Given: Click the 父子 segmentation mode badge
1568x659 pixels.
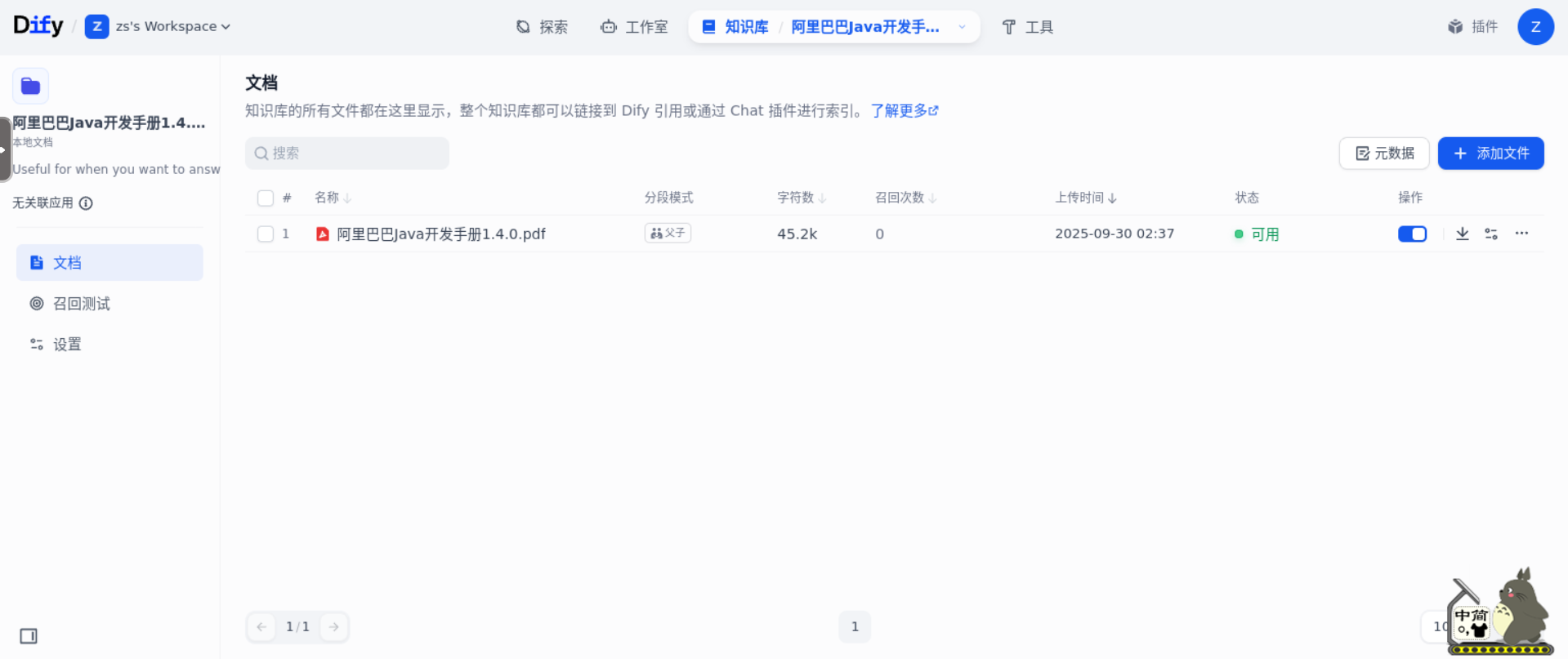Looking at the screenshot, I should [668, 234].
